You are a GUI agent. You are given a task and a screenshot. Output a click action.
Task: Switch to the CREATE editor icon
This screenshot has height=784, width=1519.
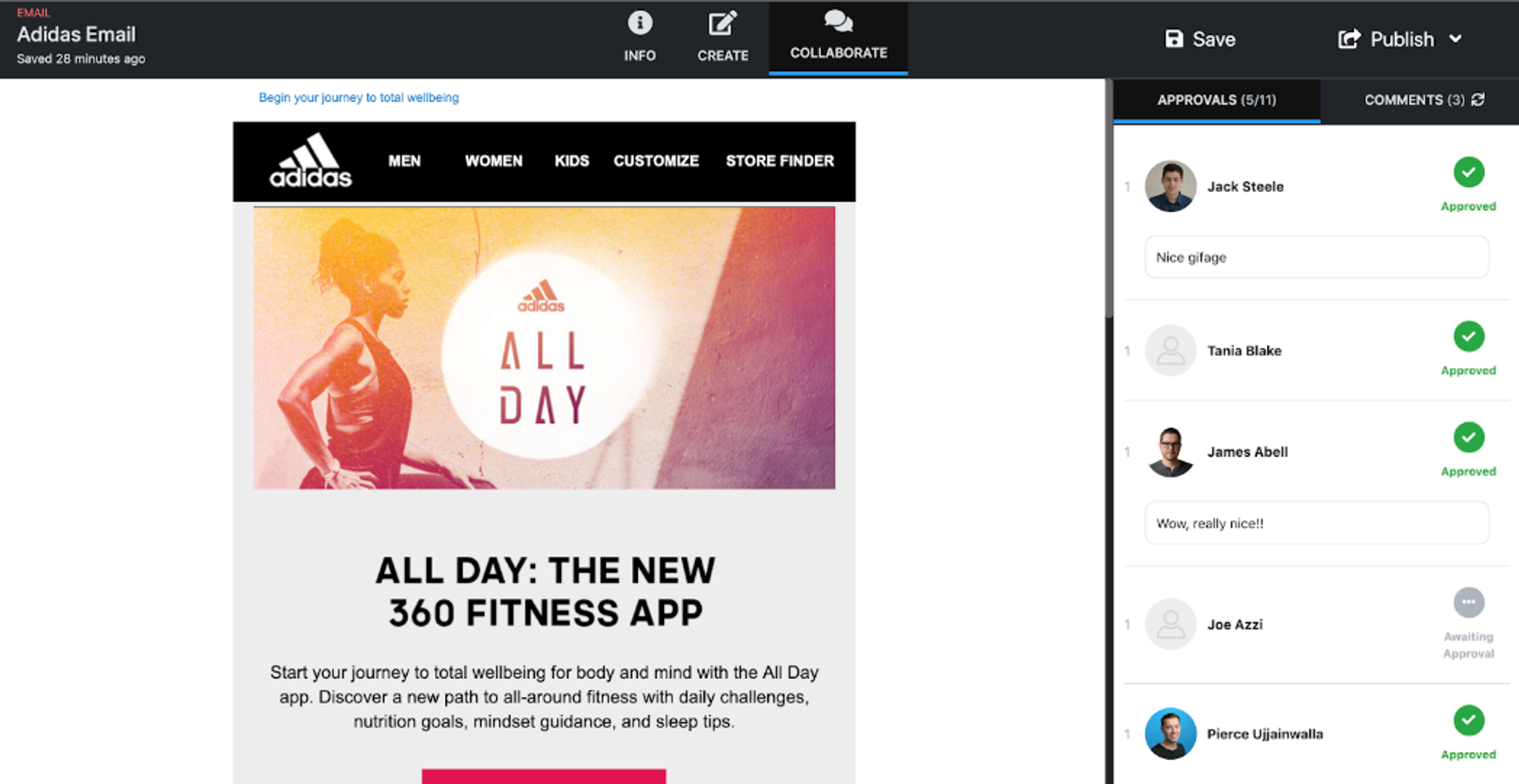pyautogui.click(x=723, y=23)
